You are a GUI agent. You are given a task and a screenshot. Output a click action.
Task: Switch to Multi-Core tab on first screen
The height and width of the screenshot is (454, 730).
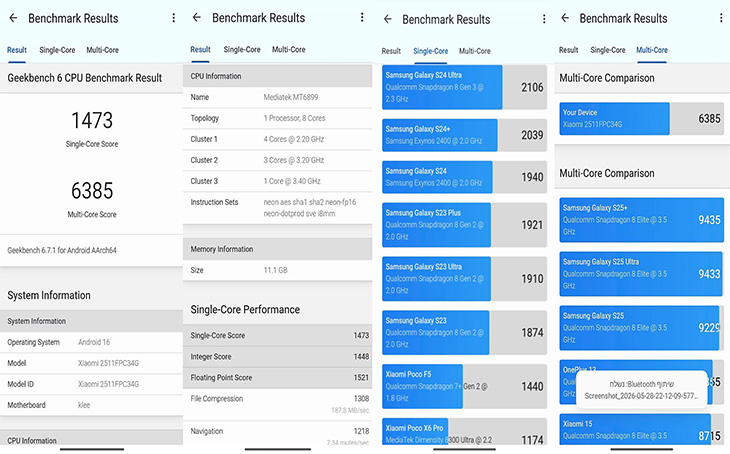point(102,50)
